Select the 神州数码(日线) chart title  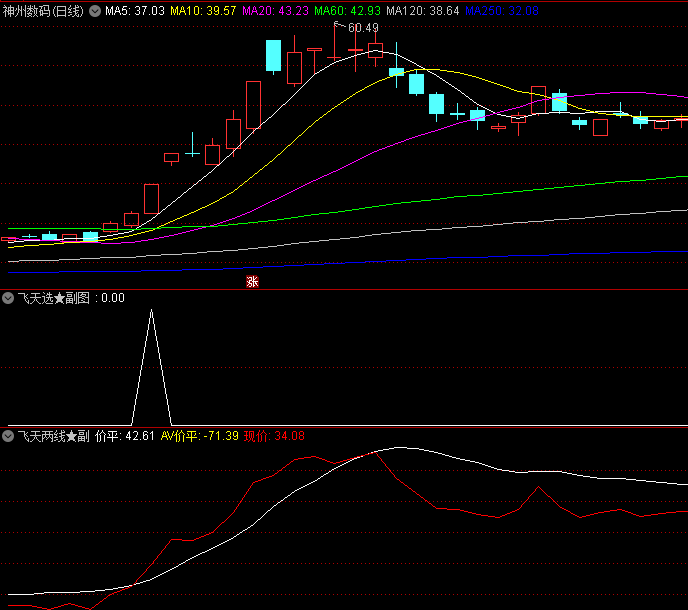tap(43, 11)
